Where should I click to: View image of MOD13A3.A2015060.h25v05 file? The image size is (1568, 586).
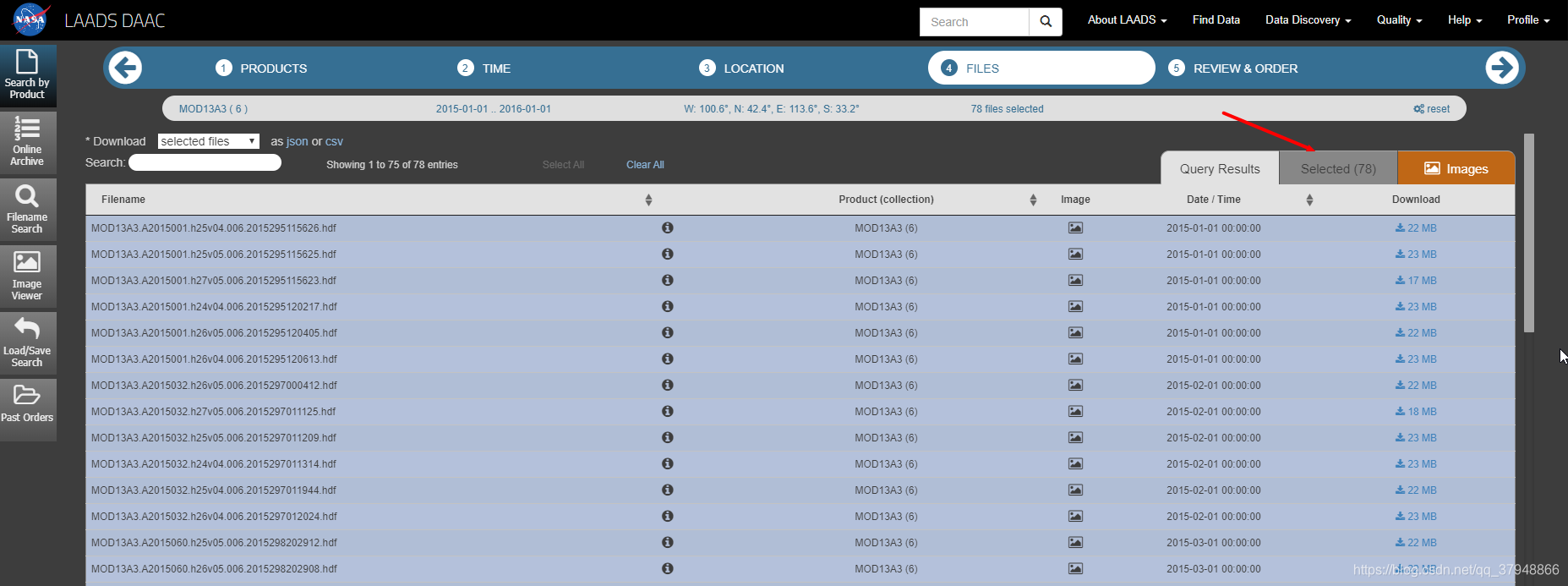(x=1075, y=542)
